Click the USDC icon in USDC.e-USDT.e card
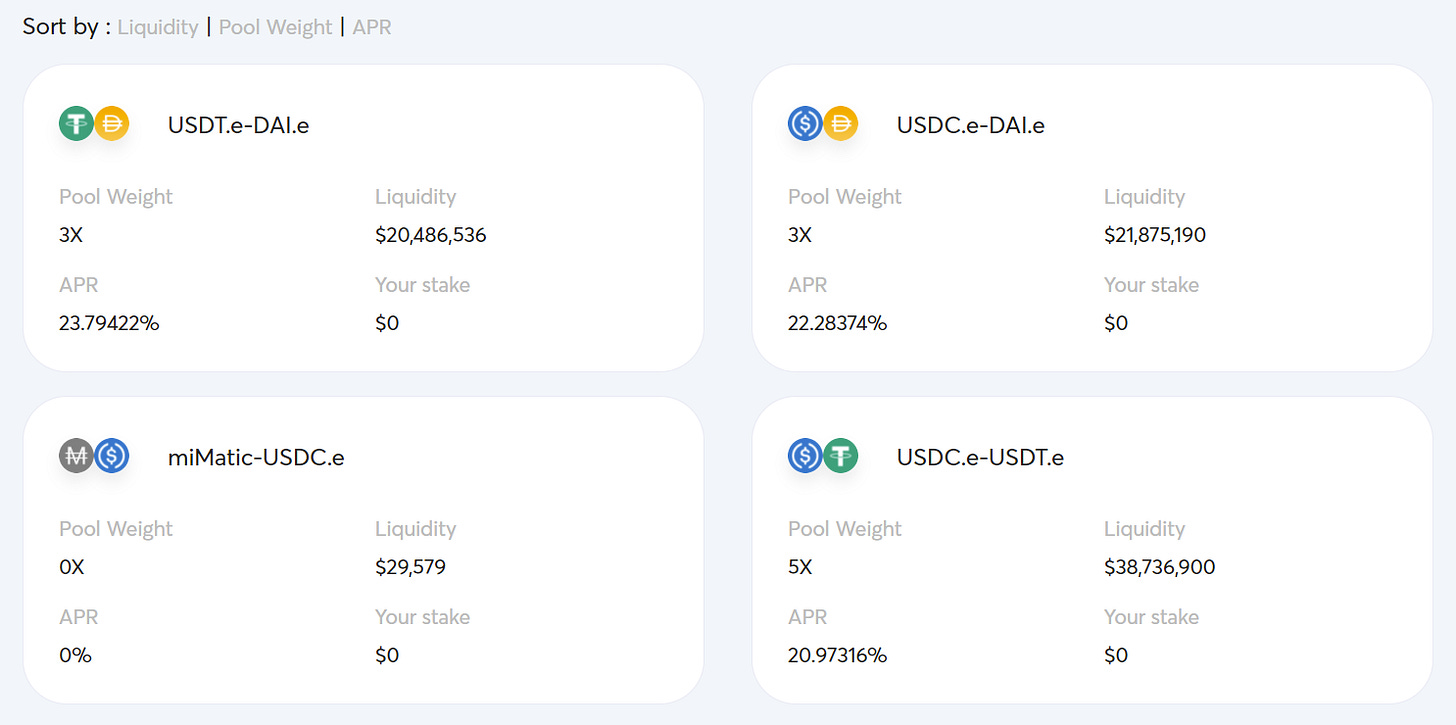 805,456
